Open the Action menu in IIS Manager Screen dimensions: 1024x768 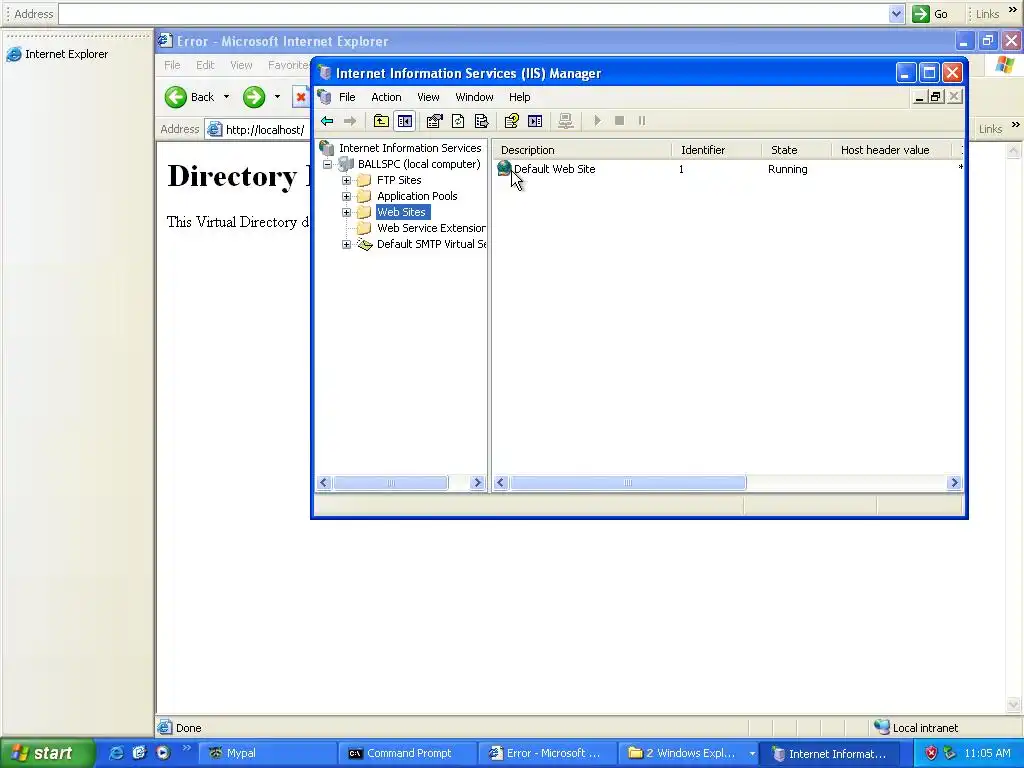pos(386,97)
